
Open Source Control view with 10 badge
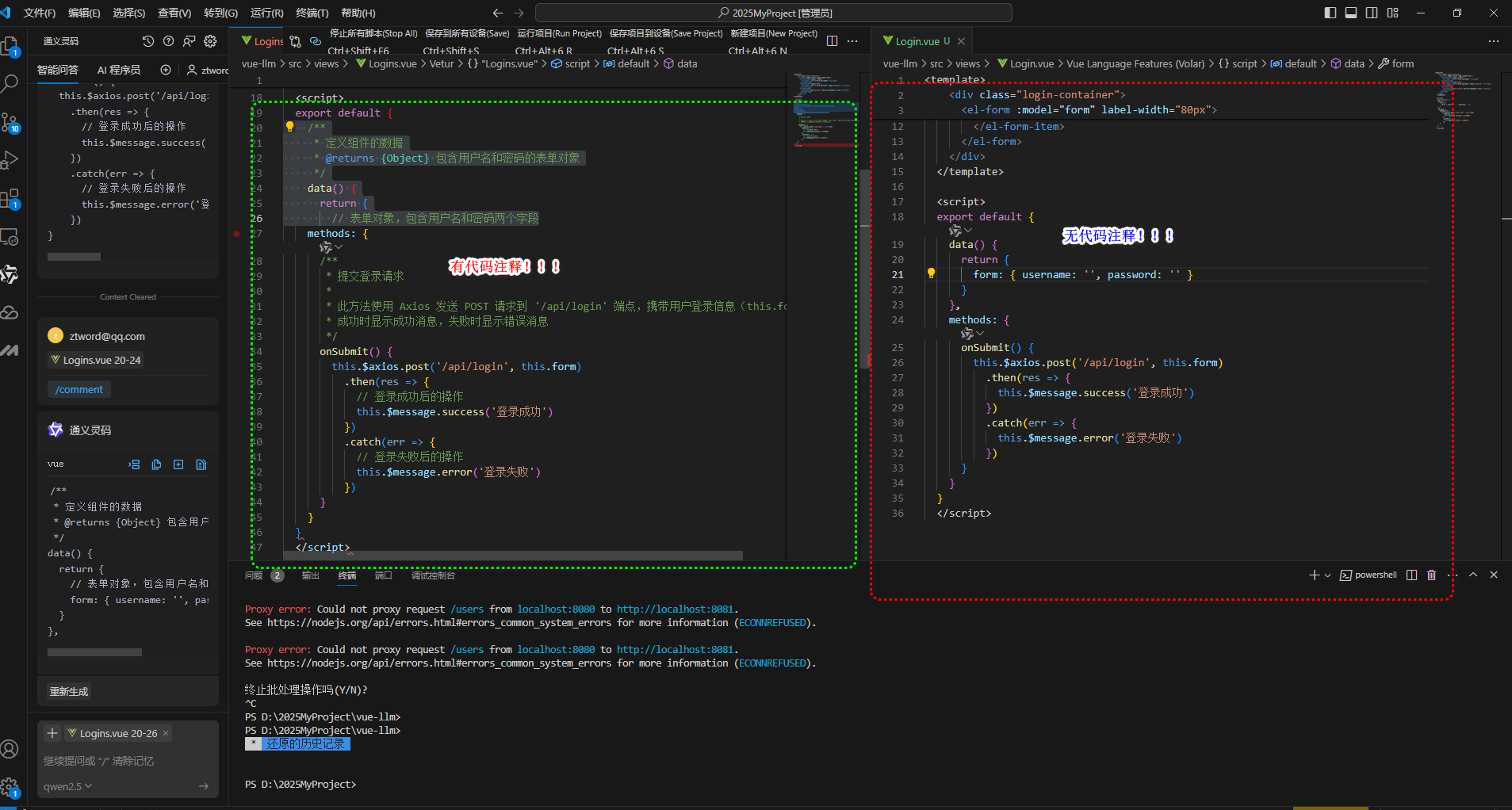coord(10,121)
